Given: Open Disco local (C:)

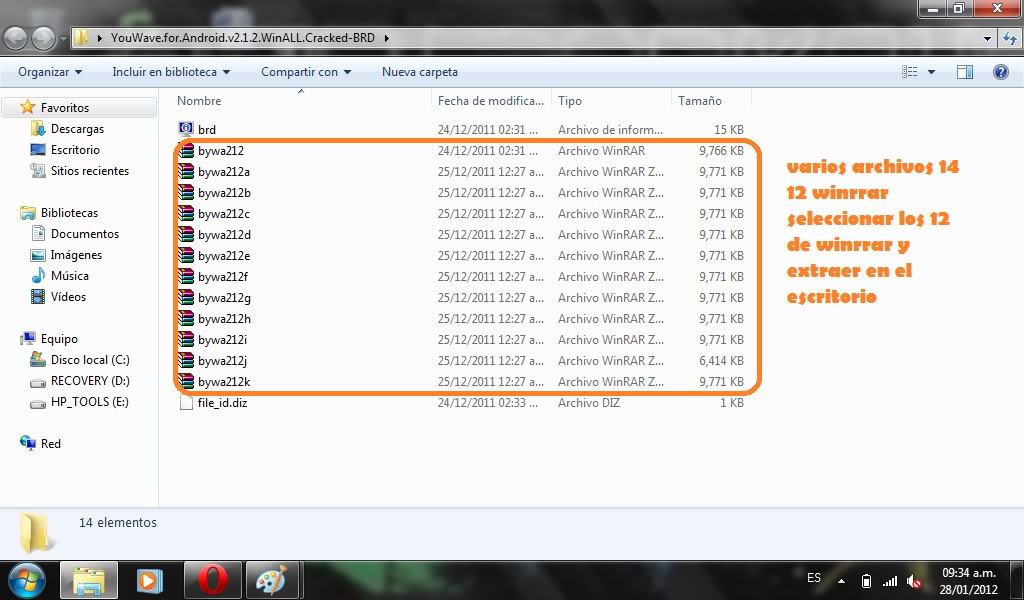Looking at the screenshot, I should pos(90,360).
